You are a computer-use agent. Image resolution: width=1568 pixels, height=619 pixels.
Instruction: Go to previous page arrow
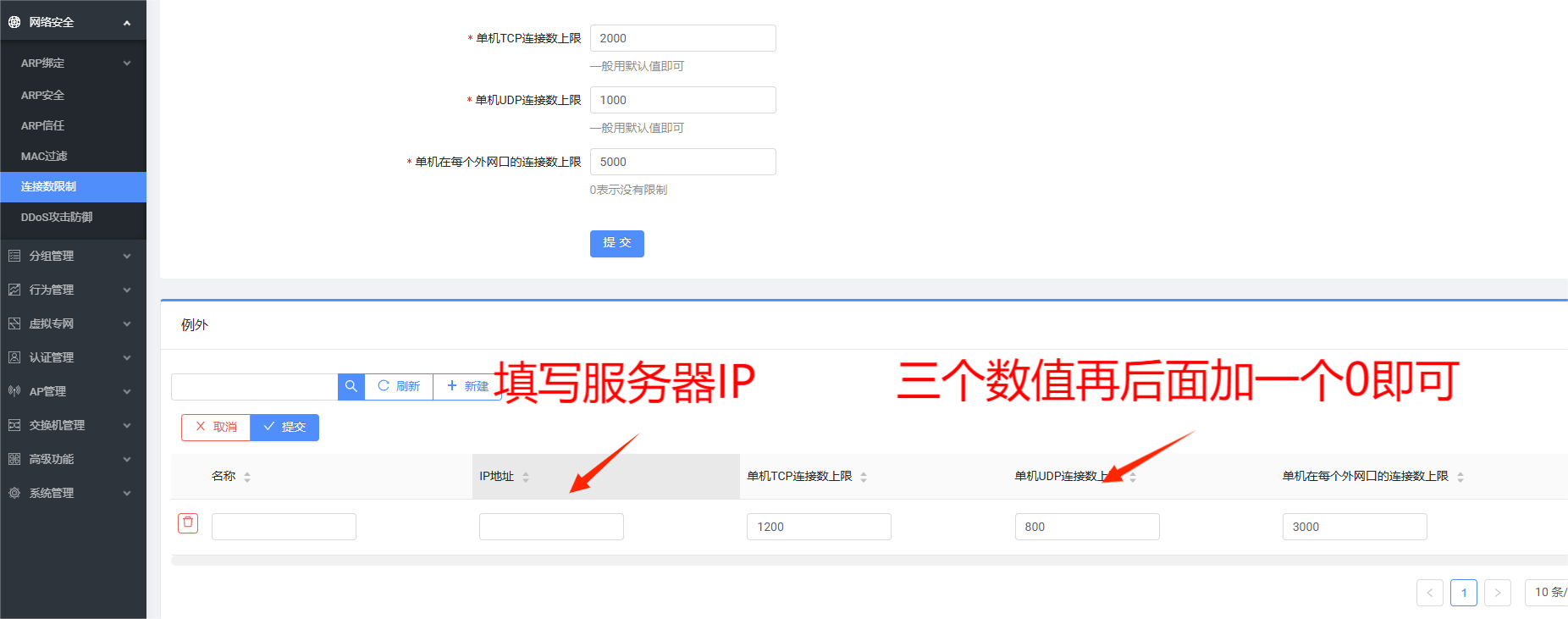click(1429, 593)
